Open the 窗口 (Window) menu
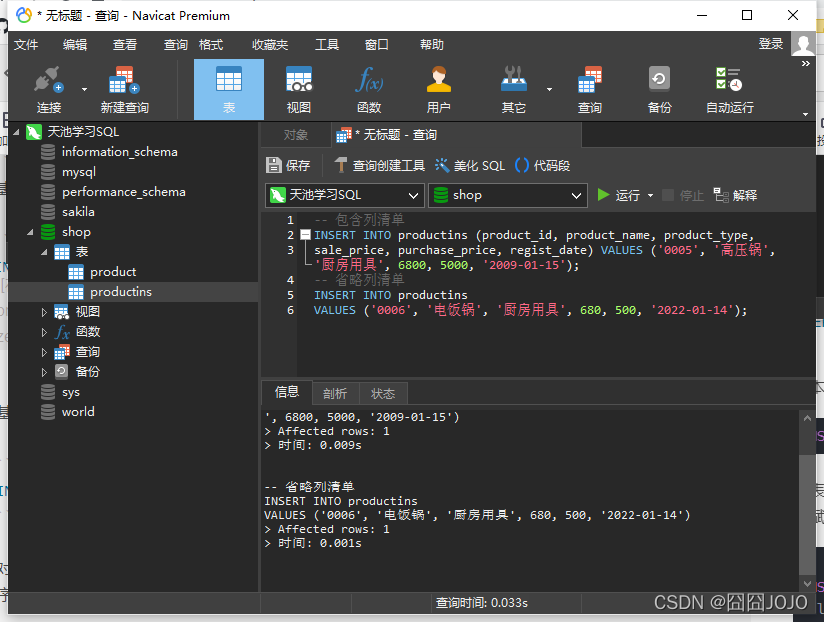 pyautogui.click(x=377, y=45)
